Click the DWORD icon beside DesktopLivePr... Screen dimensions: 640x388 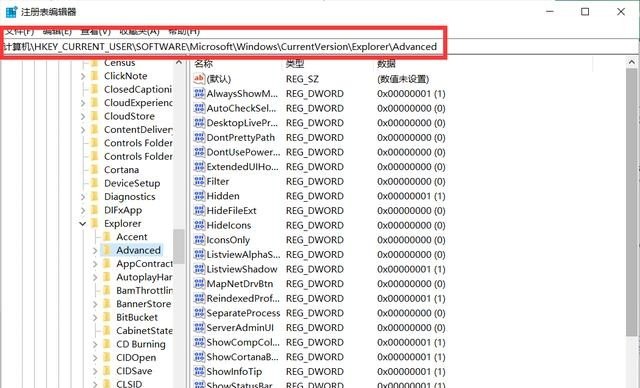pyautogui.click(x=199, y=123)
